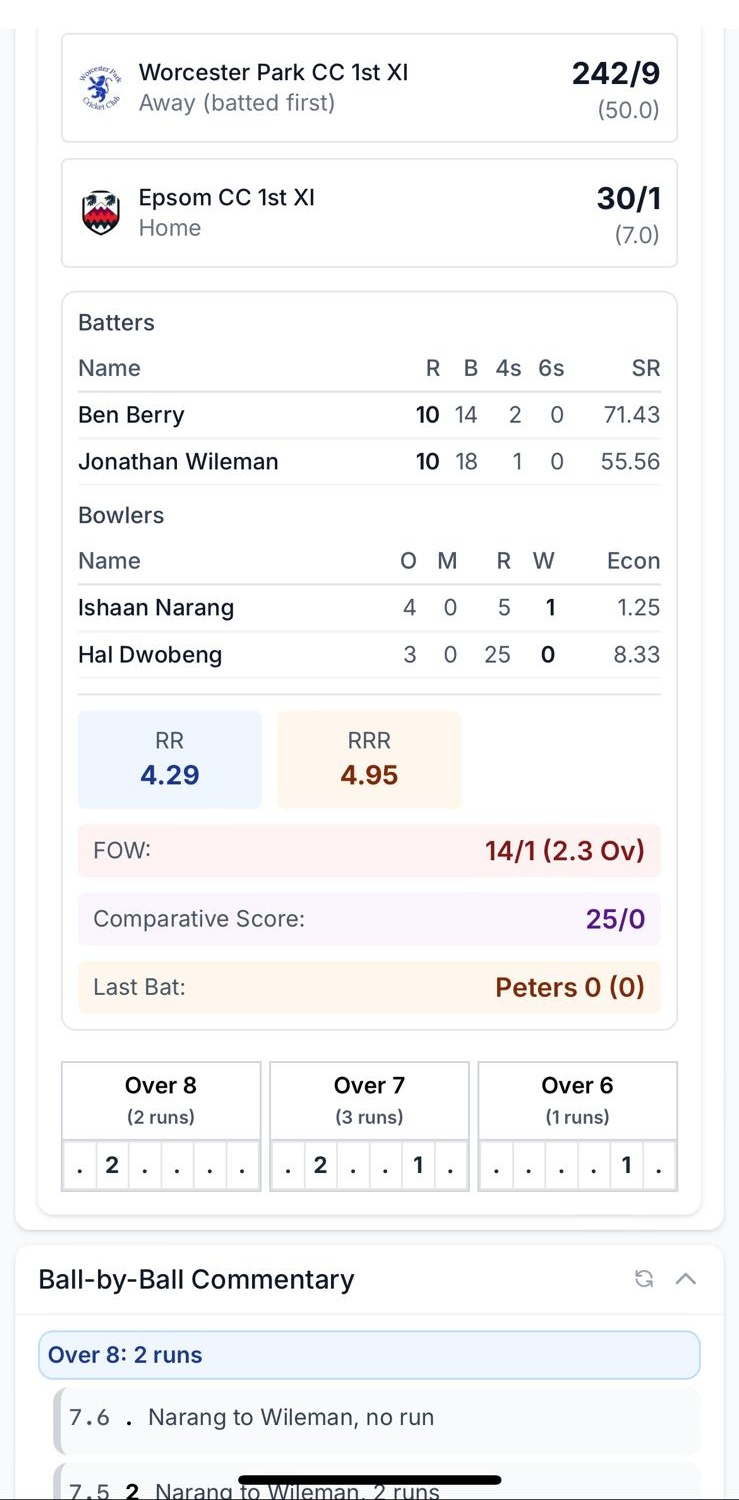Select batter Ben Berry
739x1500 pixels.
pos(131,415)
